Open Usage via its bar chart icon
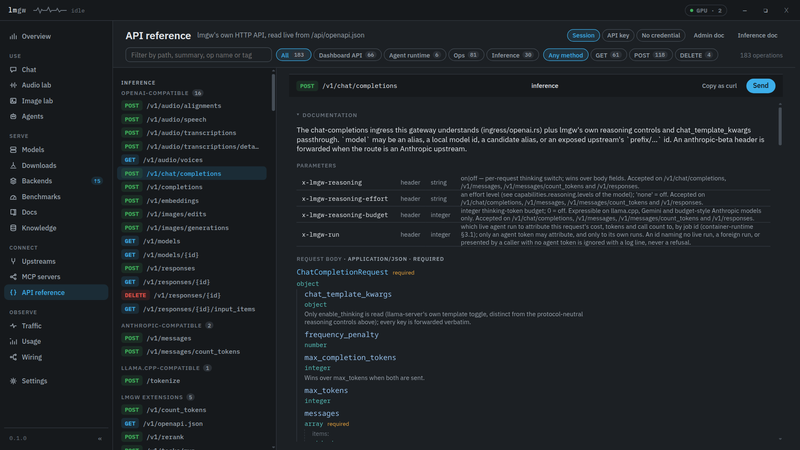 click(x=13, y=341)
